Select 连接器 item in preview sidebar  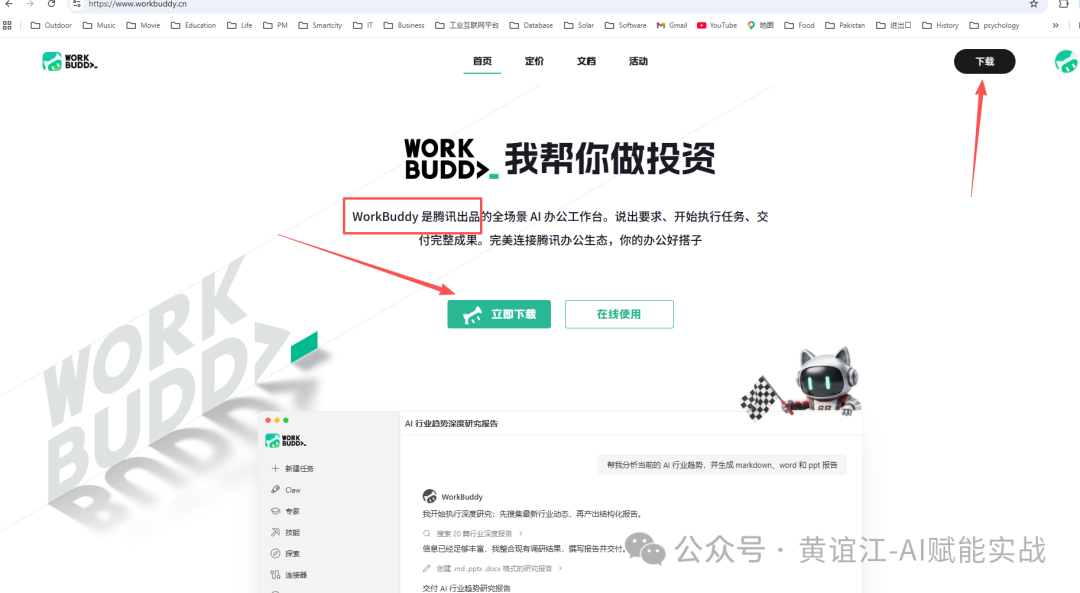pyautogui.click(x=289, y=575)
